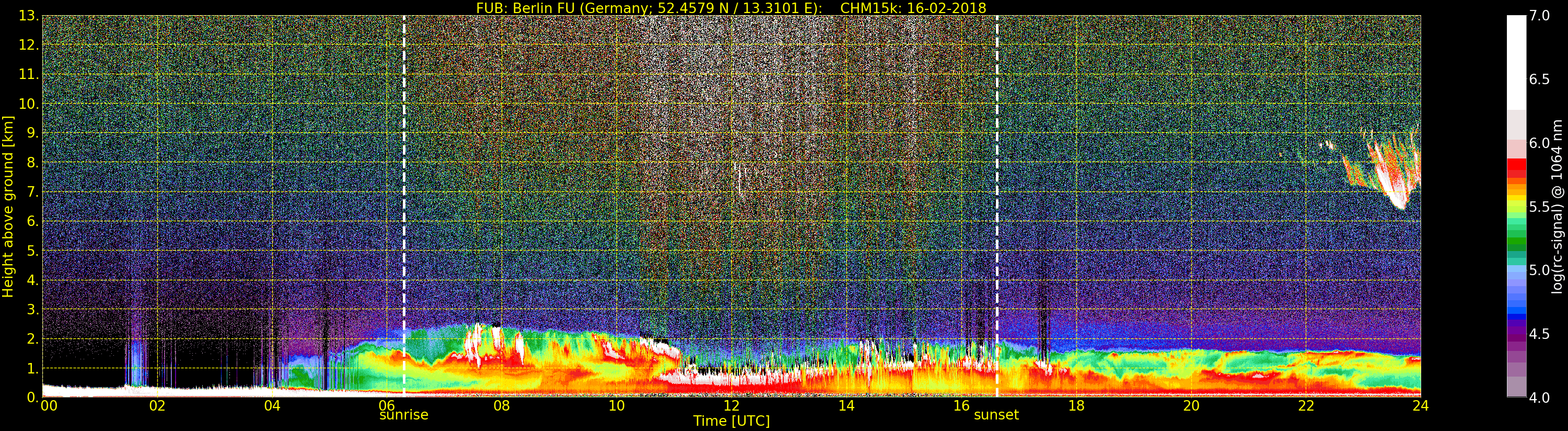Click the 12 tick label on the time axis
This screenshot has height=431, width=1568.
[x=731, y=406]
